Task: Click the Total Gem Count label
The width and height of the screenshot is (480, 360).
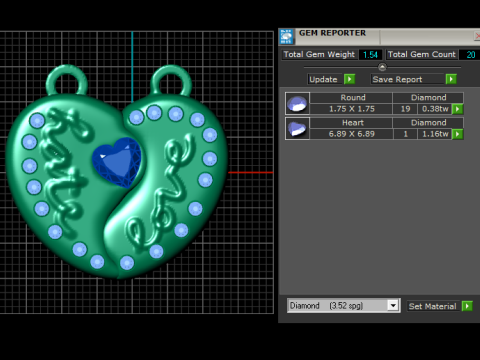Action: pos(422,55)
